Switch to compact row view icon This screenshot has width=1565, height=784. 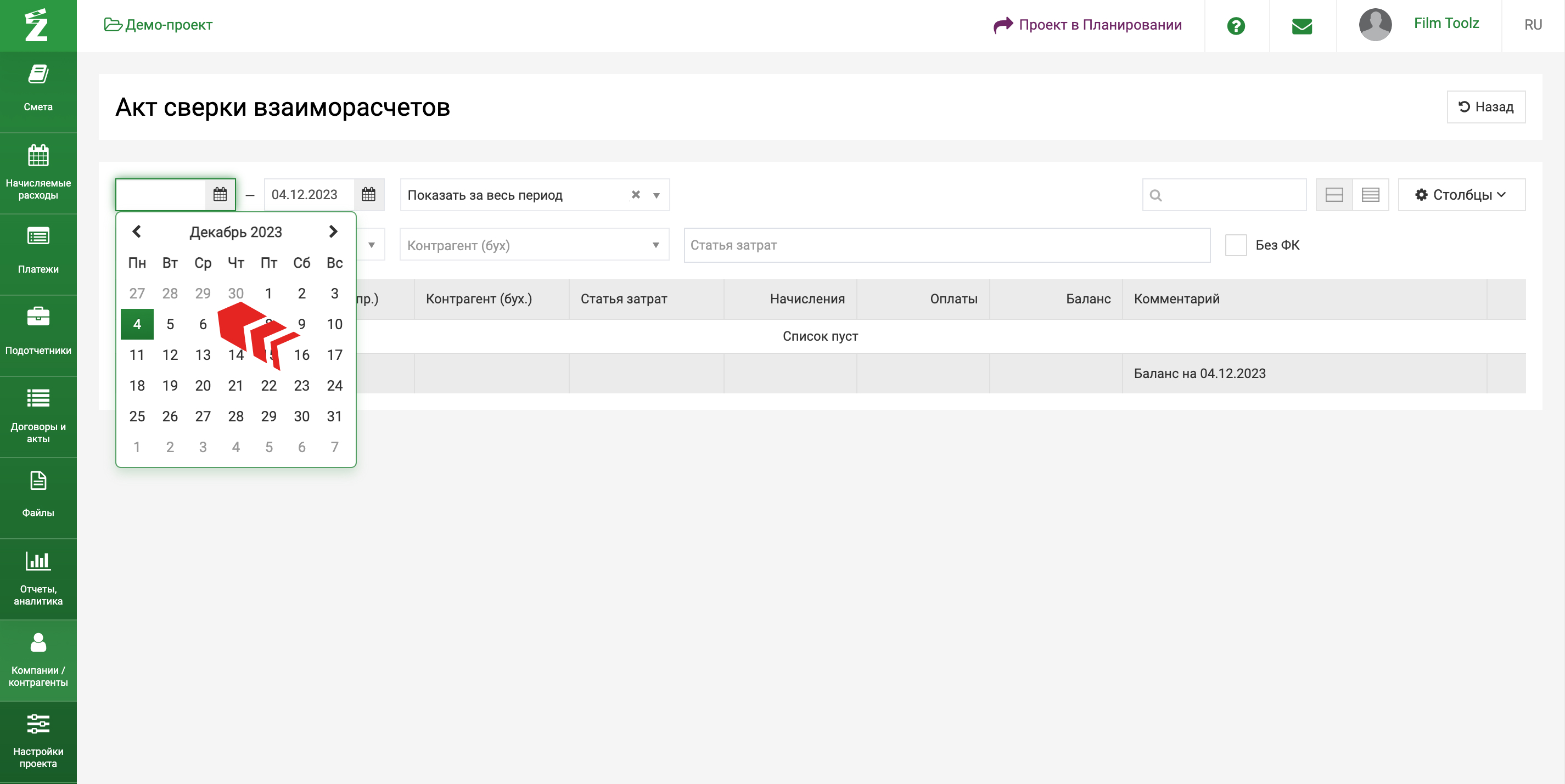coord(1371,194)
